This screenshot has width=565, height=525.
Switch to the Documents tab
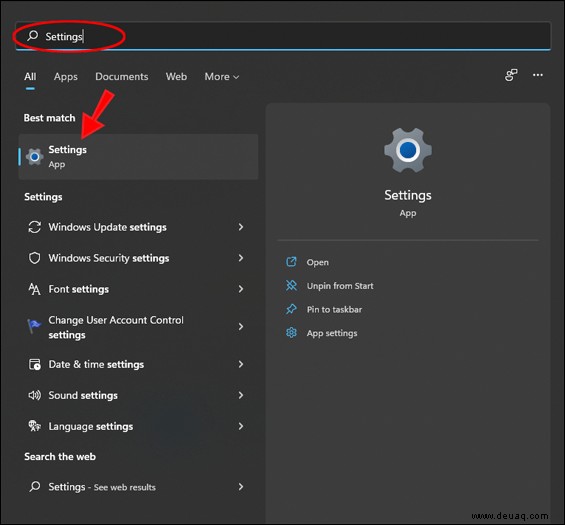122,76
